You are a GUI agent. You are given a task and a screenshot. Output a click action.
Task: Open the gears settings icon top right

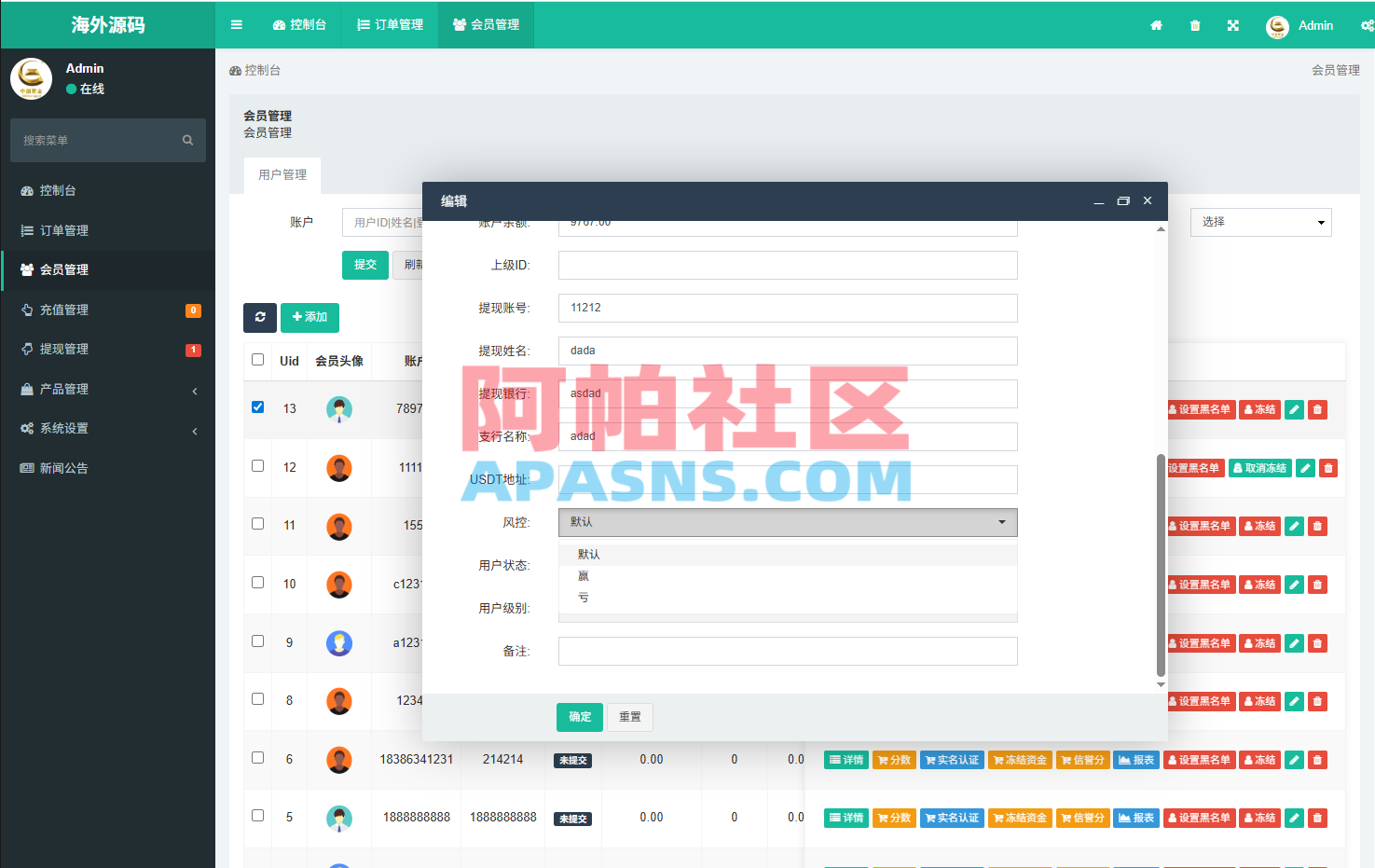1369,25
